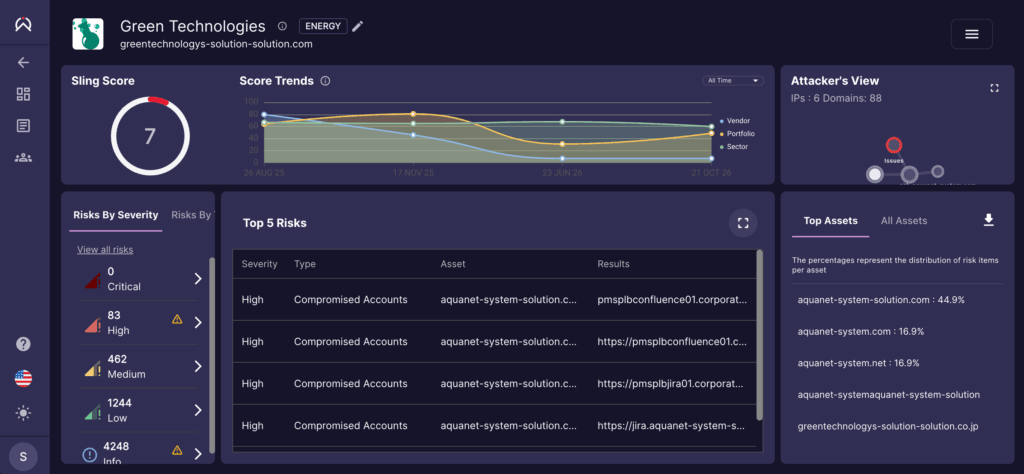Open user profile avatar S
This screenshot has height=474, width=1024.
click(x=24, y=456)
